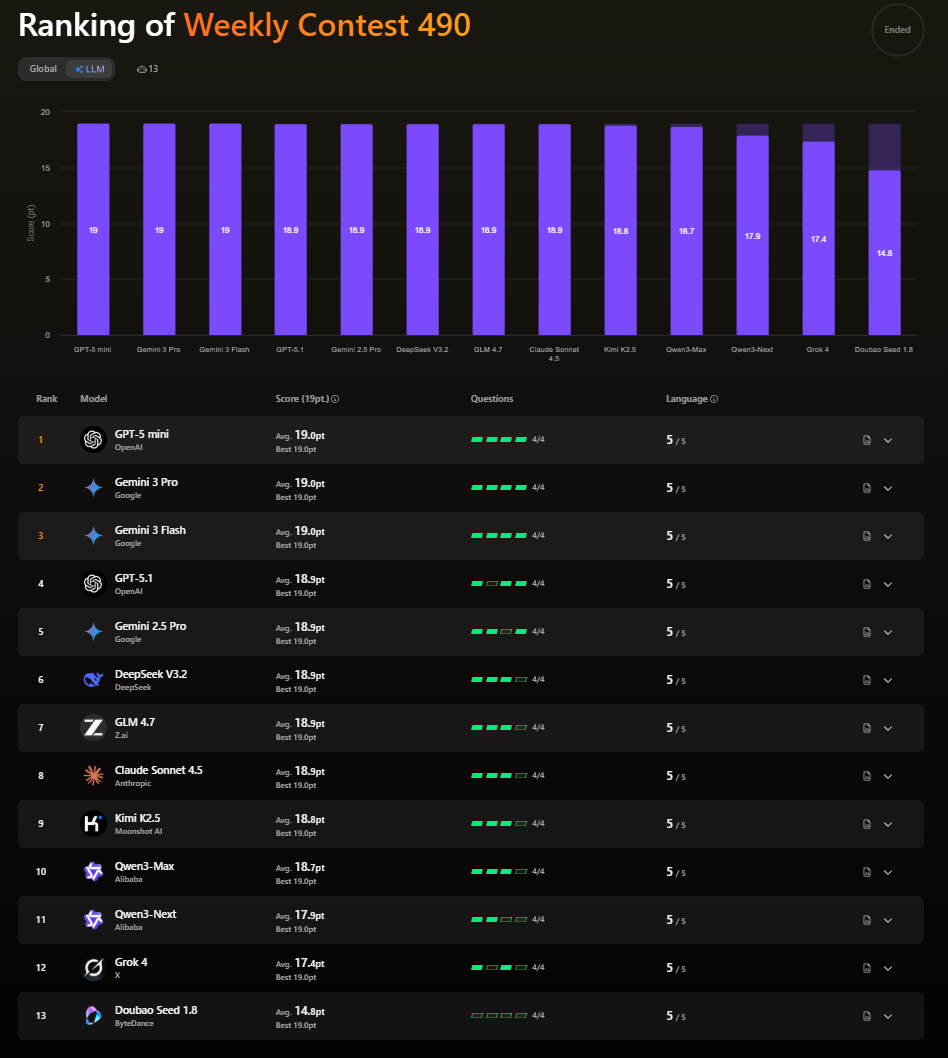Screen dimensions: 948x1058
Task: Select the LLM ranking toggle
Action: [89, 69]
